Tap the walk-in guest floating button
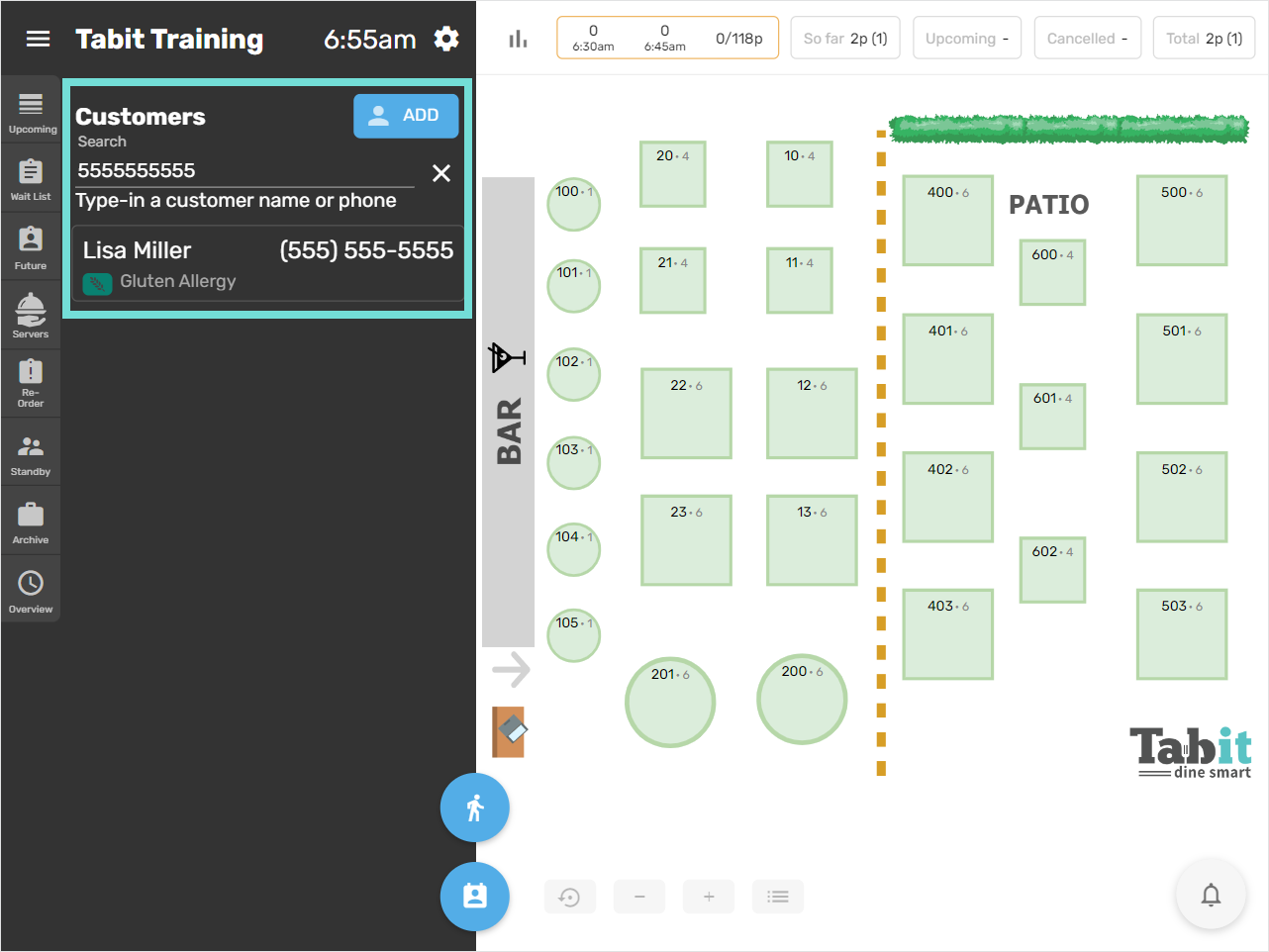 (475, 808)
